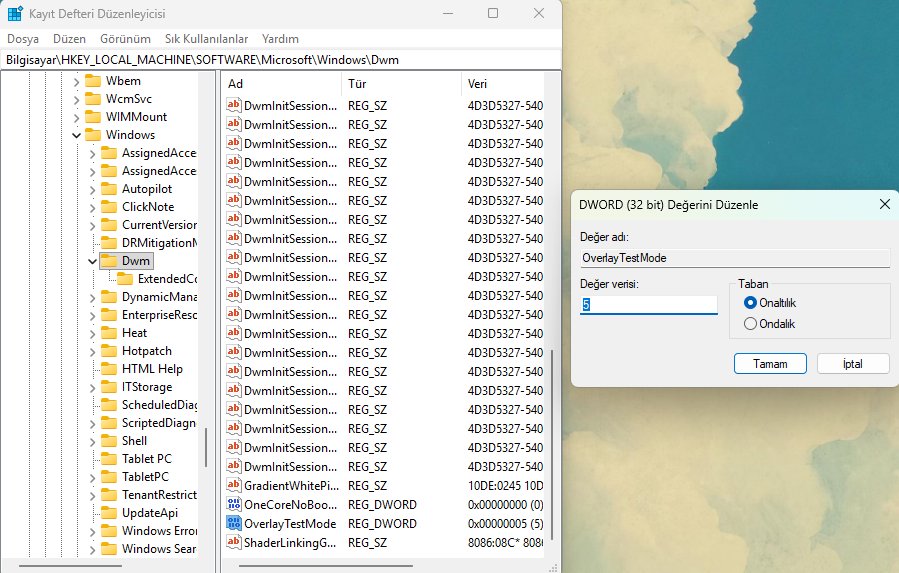The width and height of the screenshot is (899, 573).
Task: Select the ClickNote folder icon
Action: click(109, 207)
